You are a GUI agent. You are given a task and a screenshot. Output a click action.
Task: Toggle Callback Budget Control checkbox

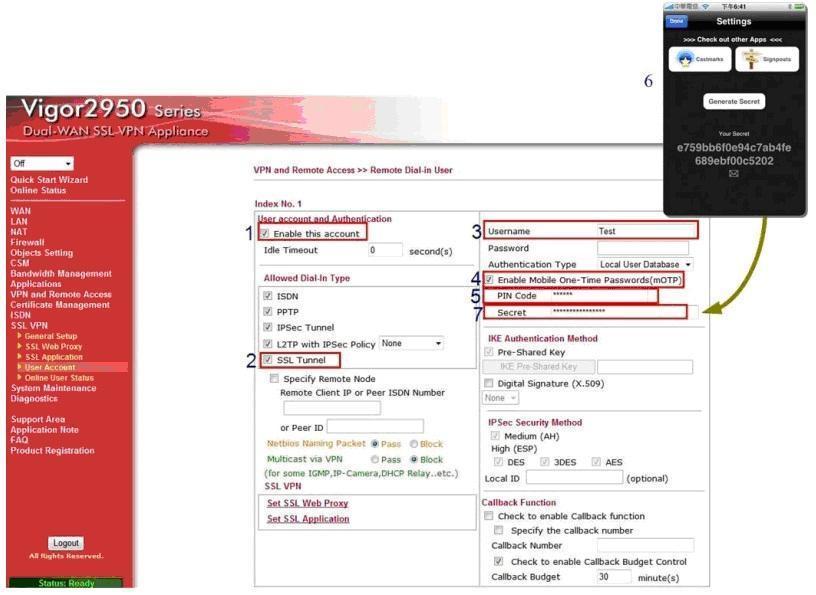[499, 561]
